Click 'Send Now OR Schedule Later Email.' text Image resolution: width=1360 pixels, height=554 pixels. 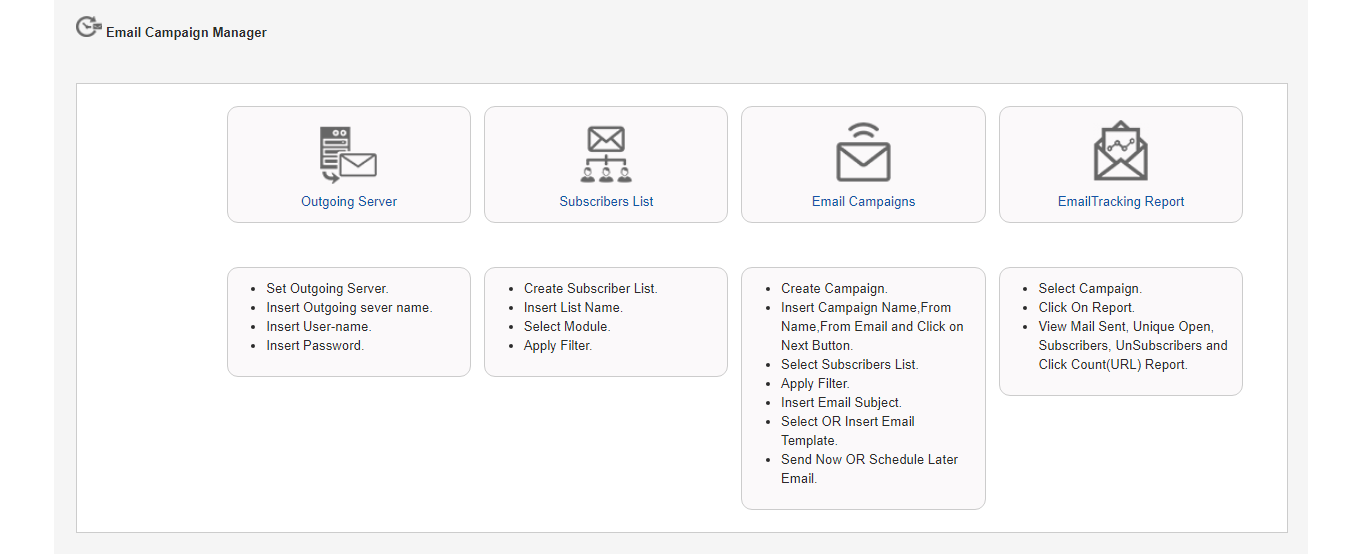click(x=869, y=469)
